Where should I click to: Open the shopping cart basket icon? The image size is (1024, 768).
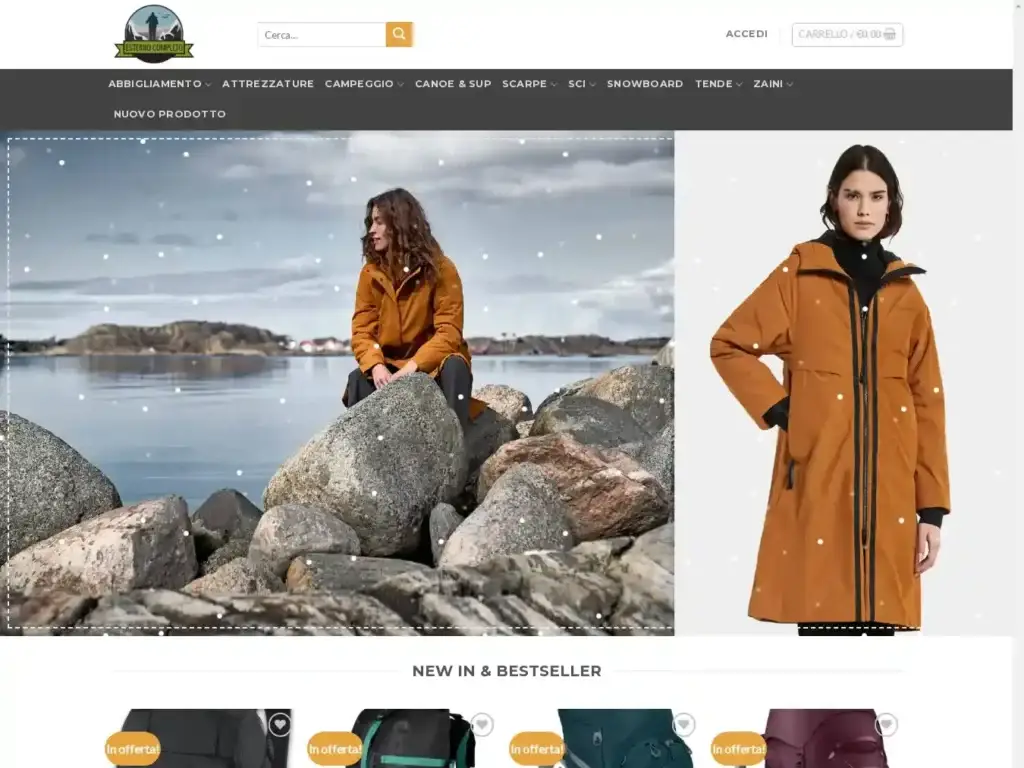point(890,34)
